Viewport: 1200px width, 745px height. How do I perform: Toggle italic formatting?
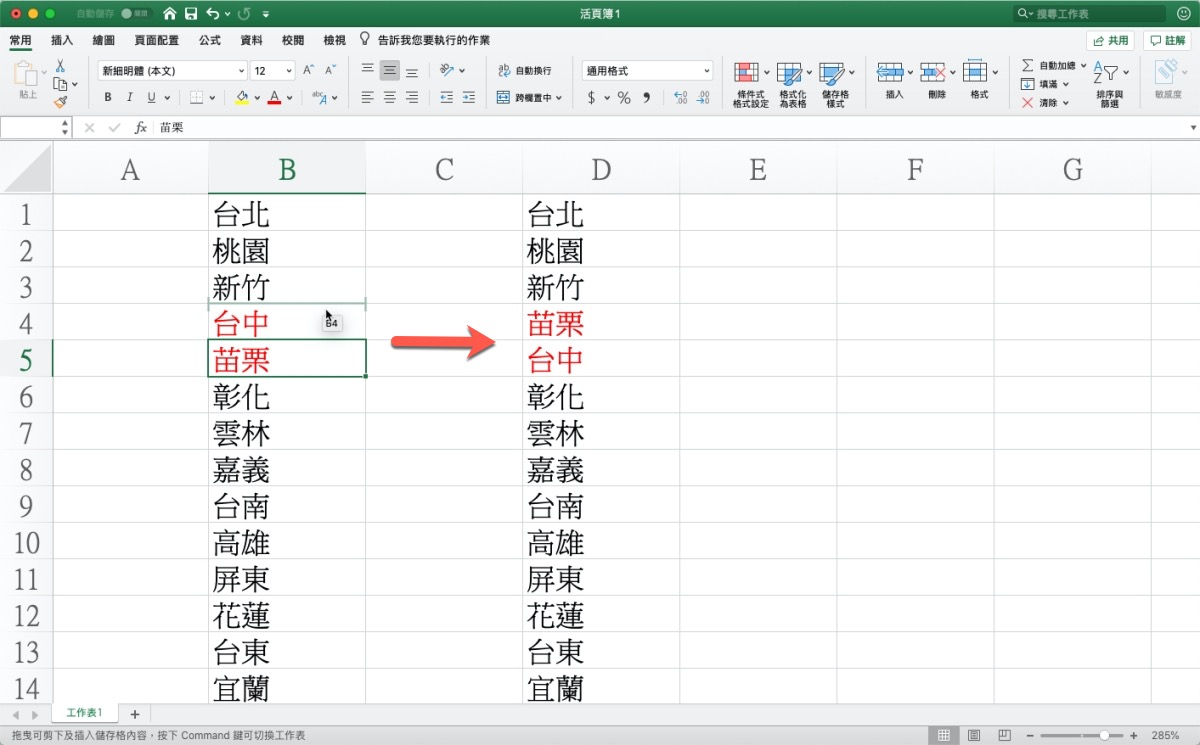[x=128, y=97]
